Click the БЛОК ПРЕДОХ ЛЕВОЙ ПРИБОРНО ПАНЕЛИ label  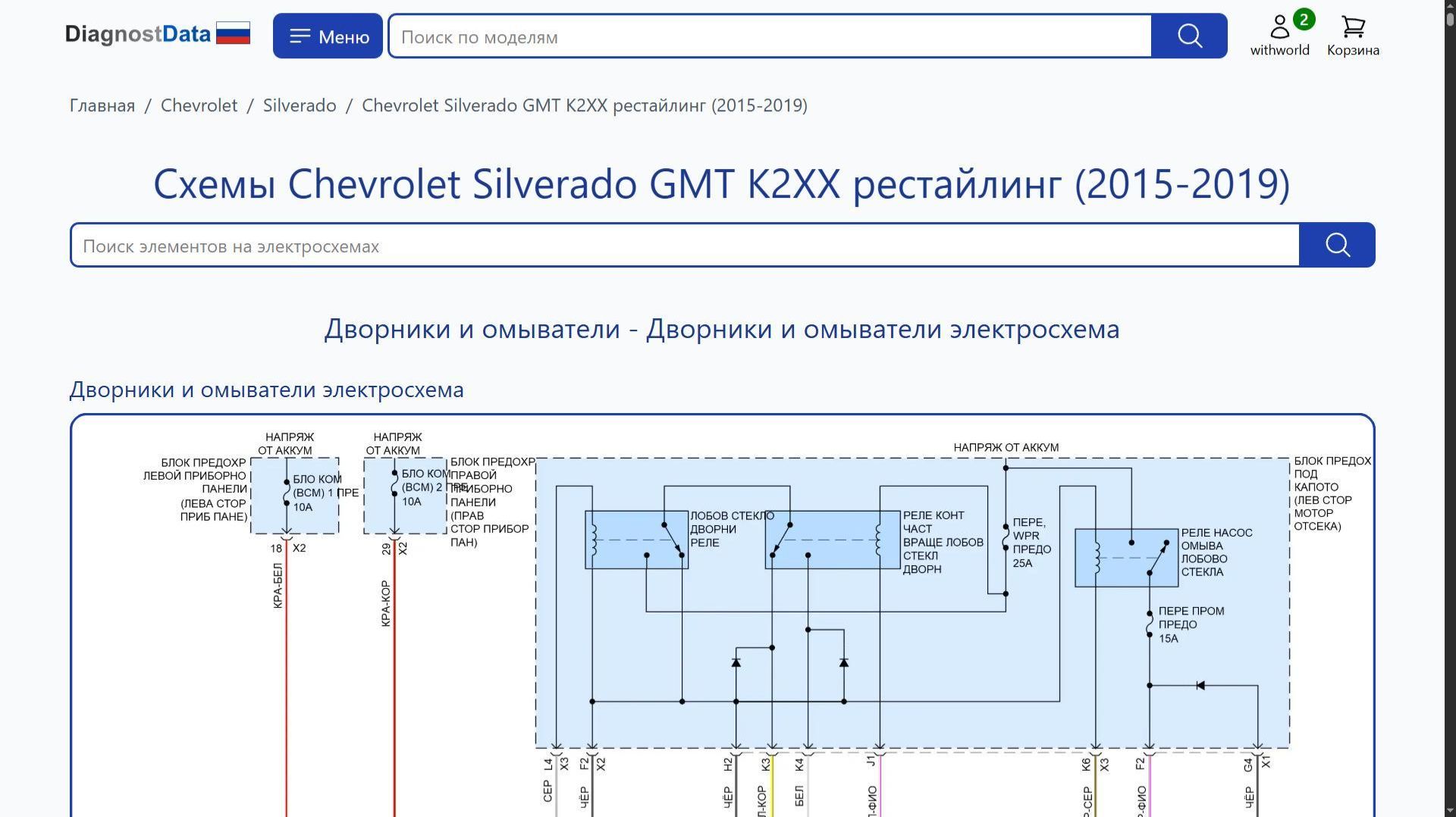[x=195, y=490]
